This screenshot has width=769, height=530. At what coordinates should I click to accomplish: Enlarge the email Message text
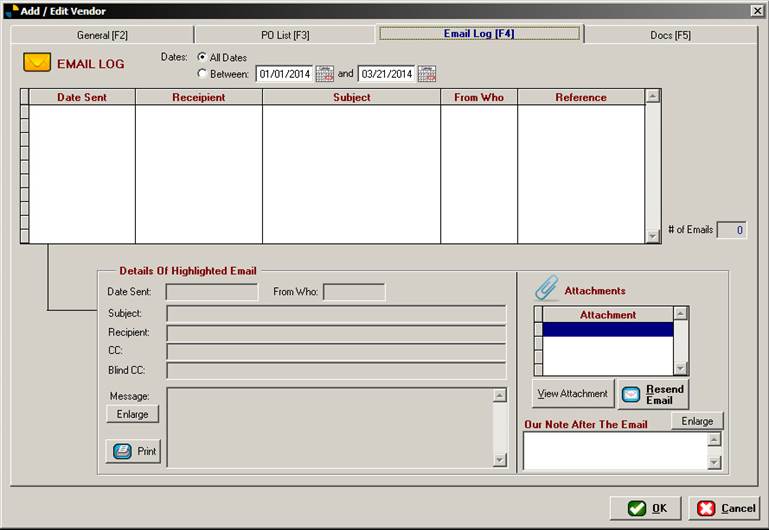pyautogui.click(x=132, y=414)
